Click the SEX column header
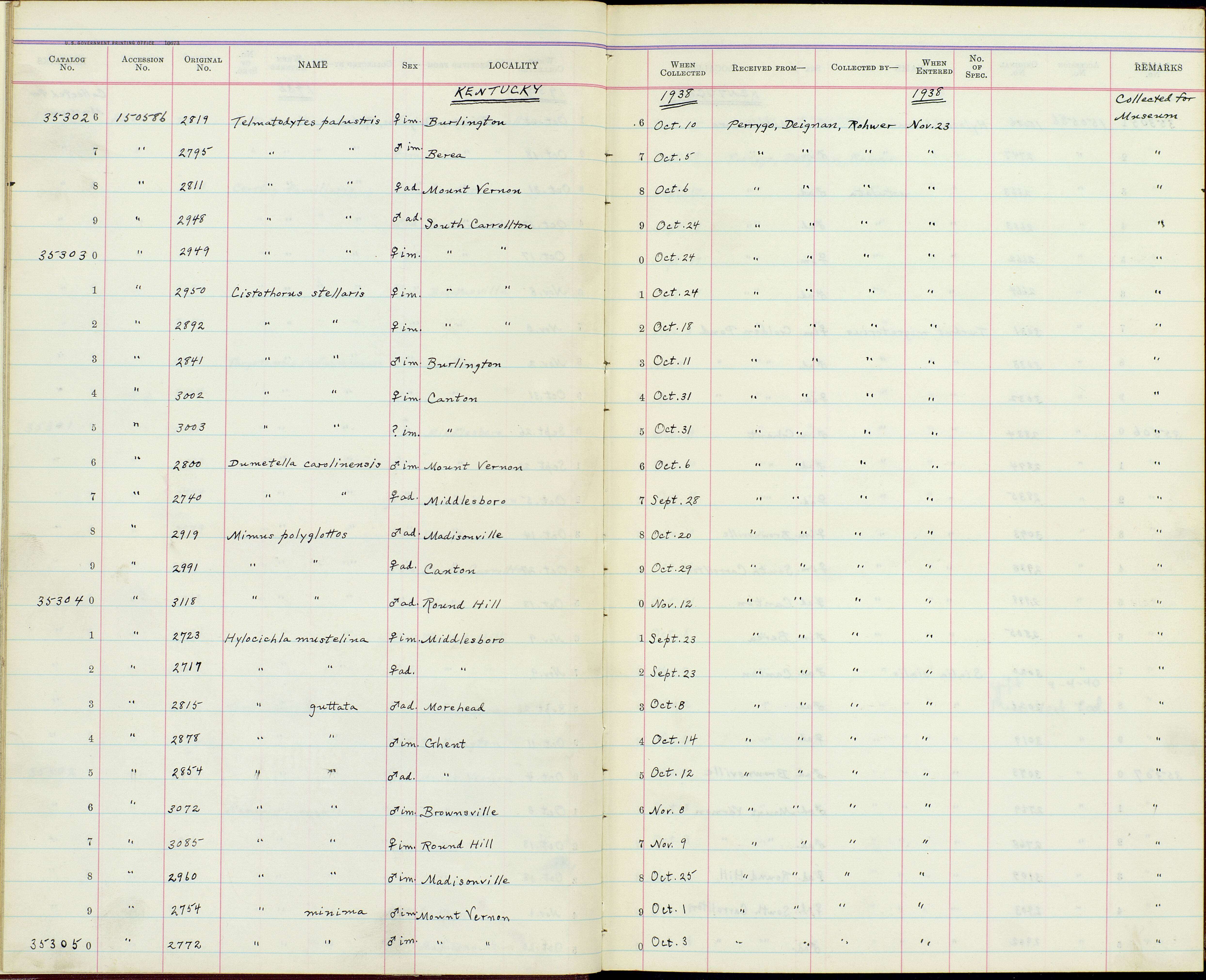Image resolution: width=1206 pixels, height=980 pixels. click(x=410, y=65)
